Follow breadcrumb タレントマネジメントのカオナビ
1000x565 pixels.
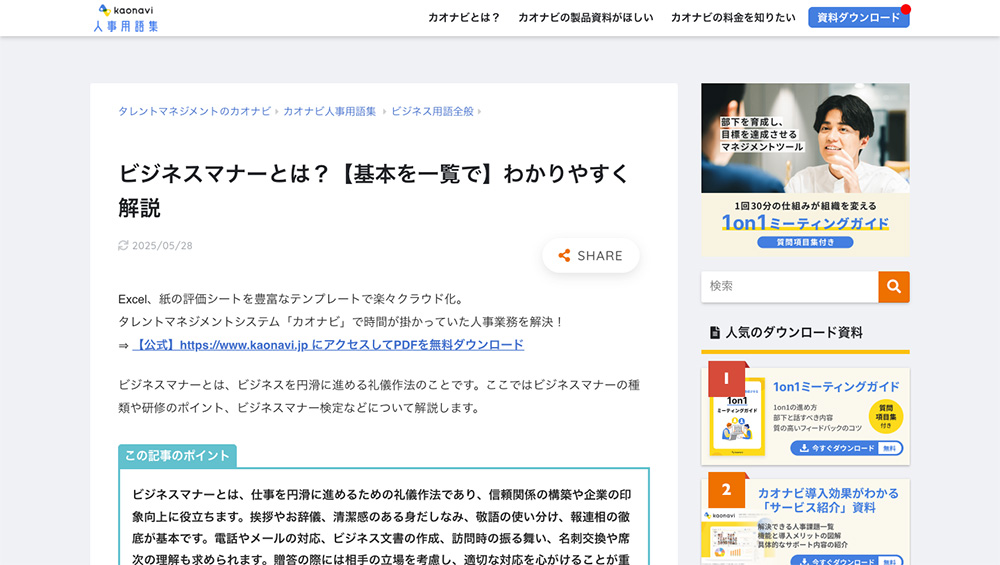(195, 112)
